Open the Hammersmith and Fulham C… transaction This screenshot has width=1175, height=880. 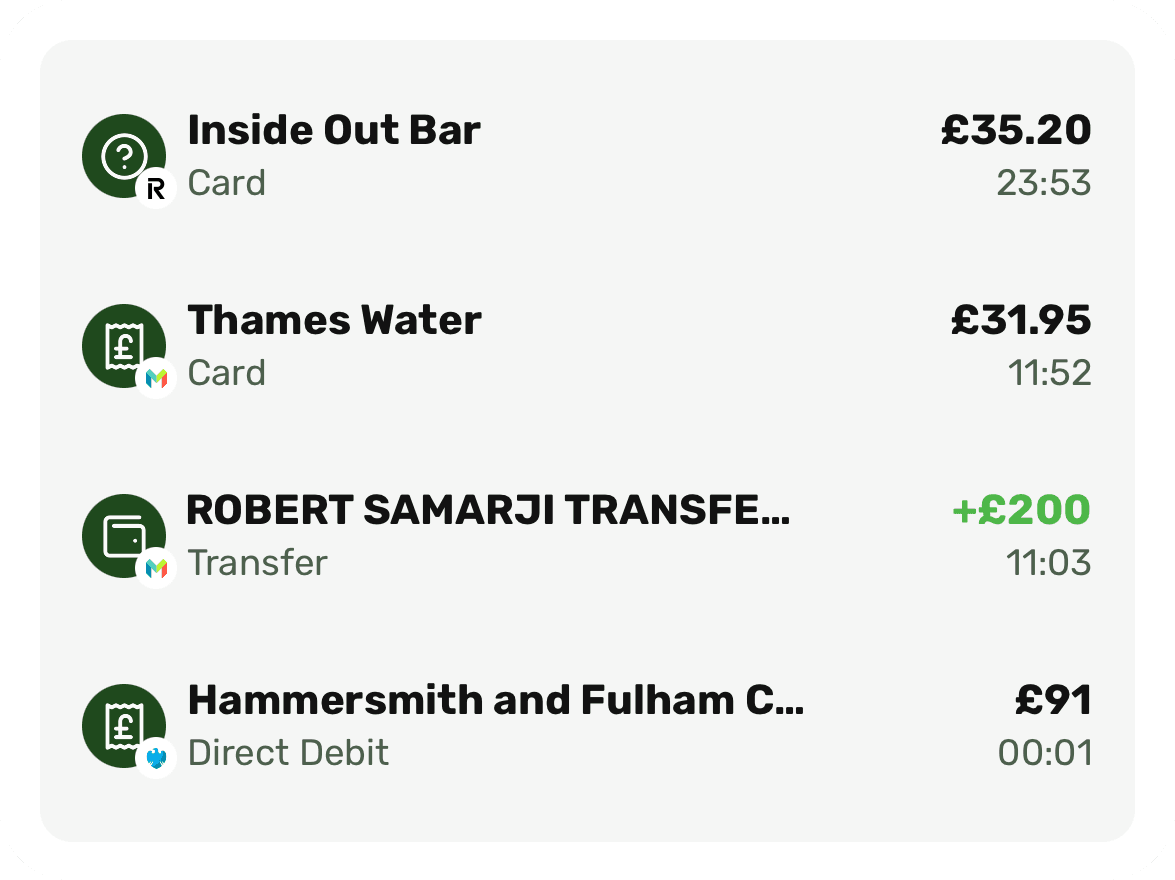[495, 701]
